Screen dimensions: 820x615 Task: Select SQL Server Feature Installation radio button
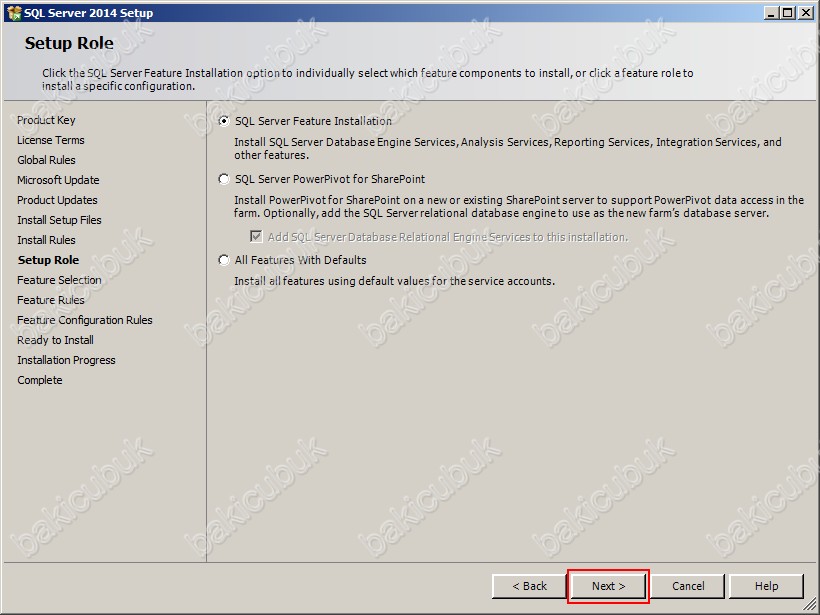[x=224, y=121]
